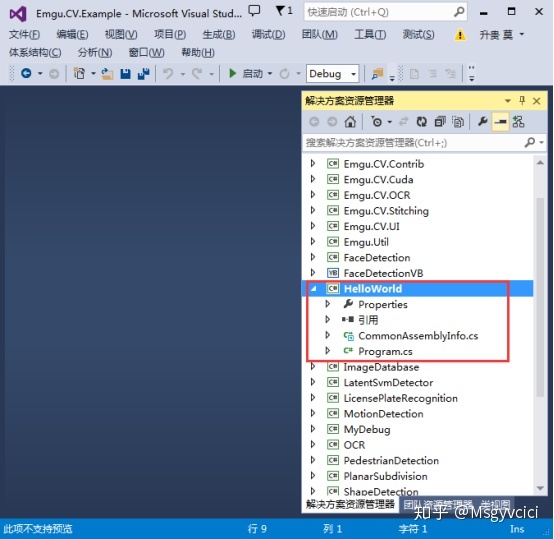554x539 pixels.
Task: Open the 文件(F) menu
Action: click(24, 35)
